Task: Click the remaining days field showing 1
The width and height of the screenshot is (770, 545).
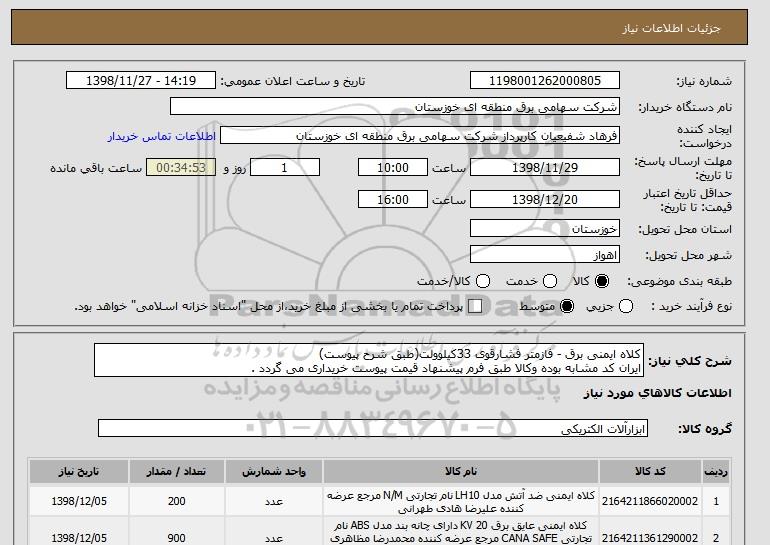Action: click(x=285, y=167)
